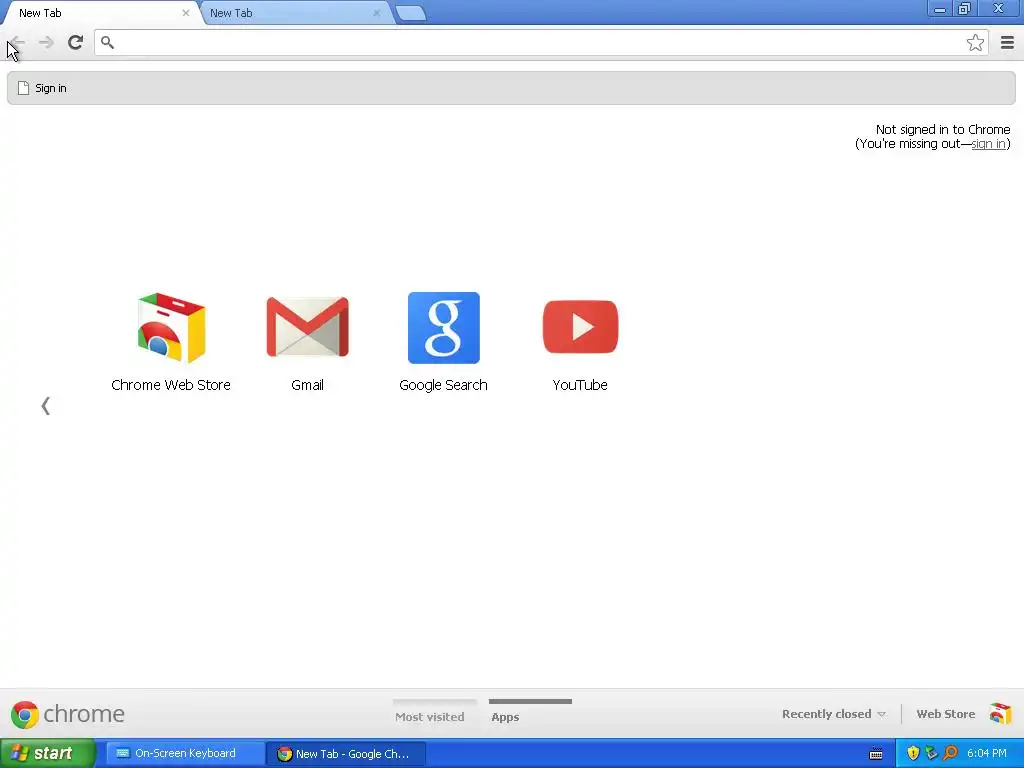This screenshot has width=1024, height=768.
Task: Close the first New Tab
Action: click(185, 12)
